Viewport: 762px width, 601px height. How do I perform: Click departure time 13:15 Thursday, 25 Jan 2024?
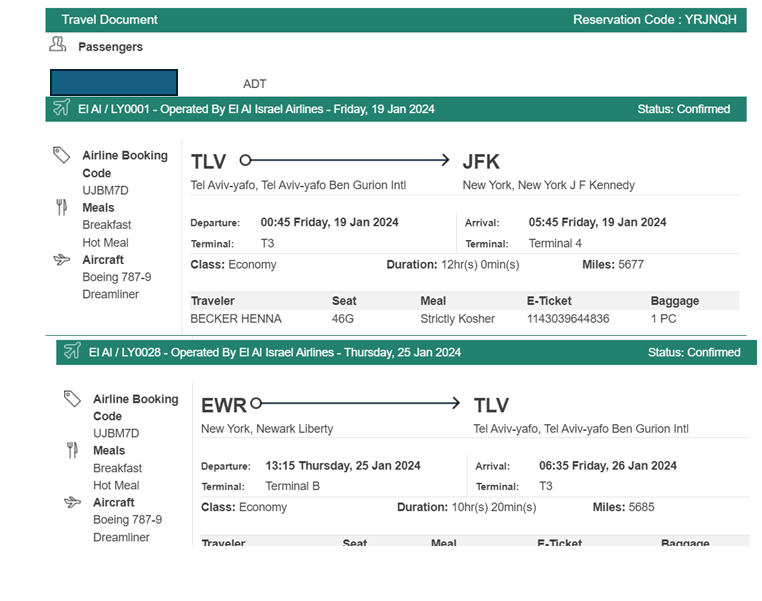point(343,465)
